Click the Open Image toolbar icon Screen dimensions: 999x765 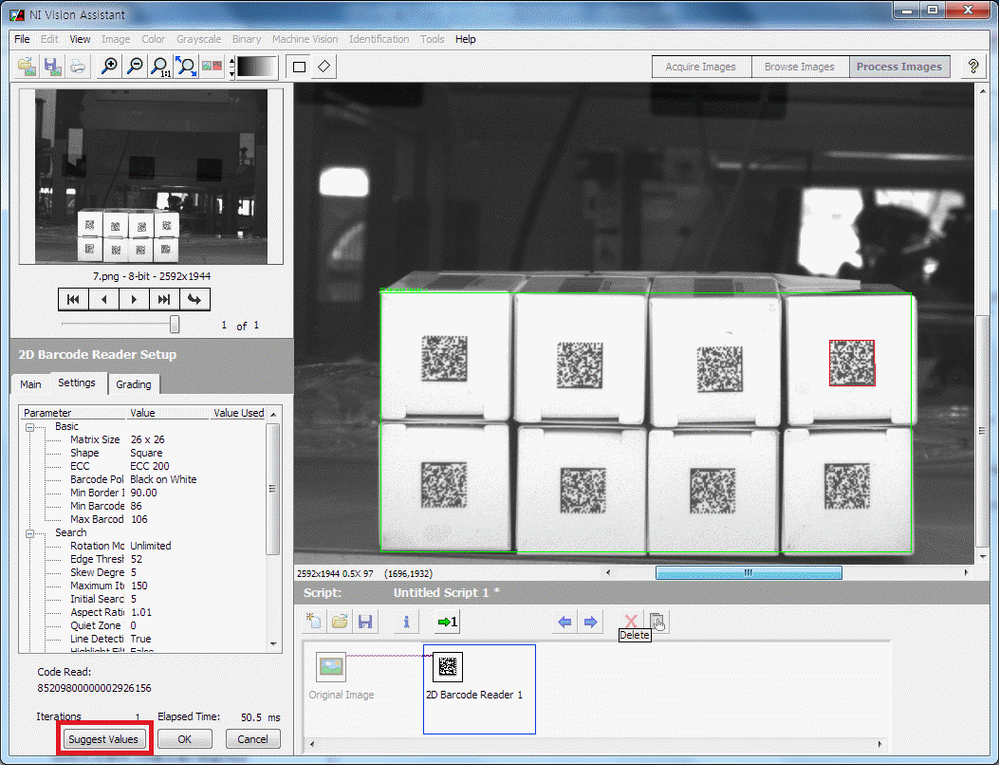click(x=27, y=66)
